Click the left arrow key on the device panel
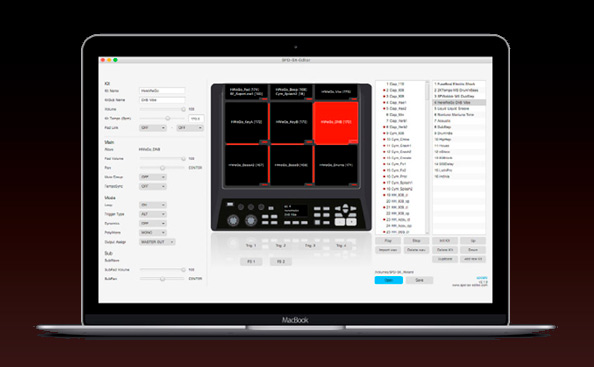Screen dimensions: 594x367 tap(337, 209)
